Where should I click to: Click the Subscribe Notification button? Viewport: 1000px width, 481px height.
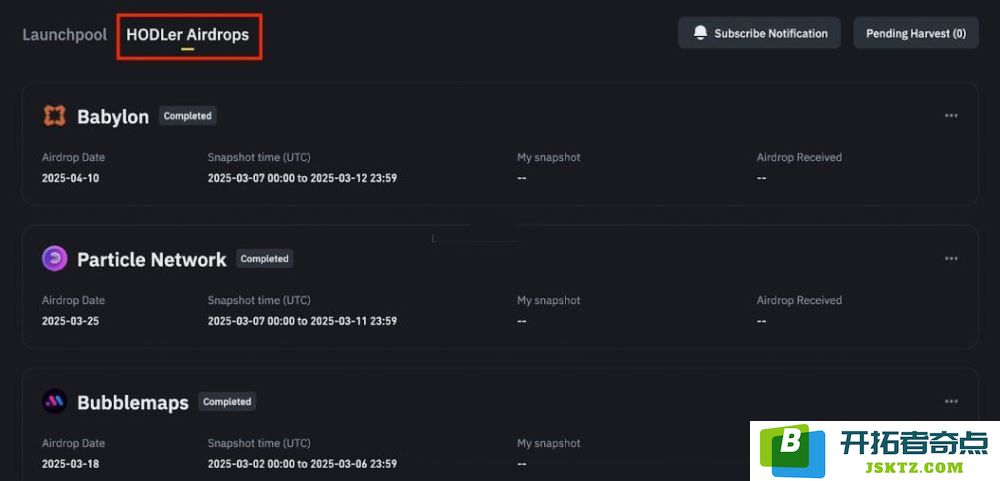tap(759, 33)
